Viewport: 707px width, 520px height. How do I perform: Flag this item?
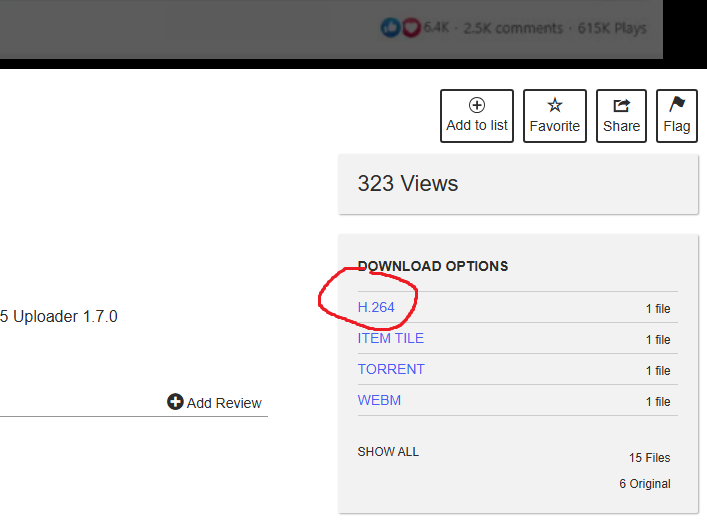[x=677, y=116]
